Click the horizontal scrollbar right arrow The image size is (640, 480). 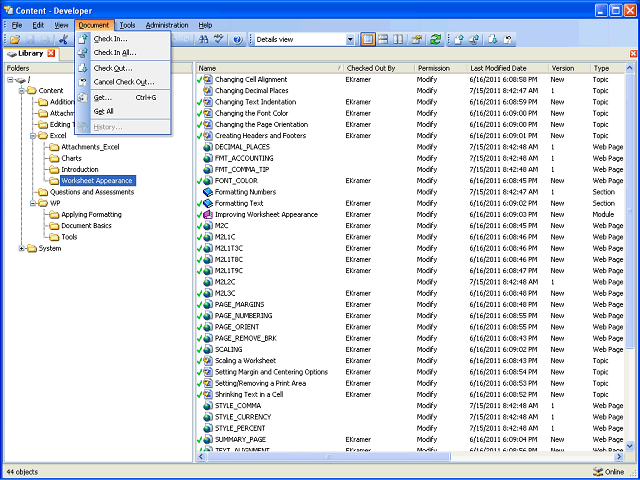(x=620, y=456)
